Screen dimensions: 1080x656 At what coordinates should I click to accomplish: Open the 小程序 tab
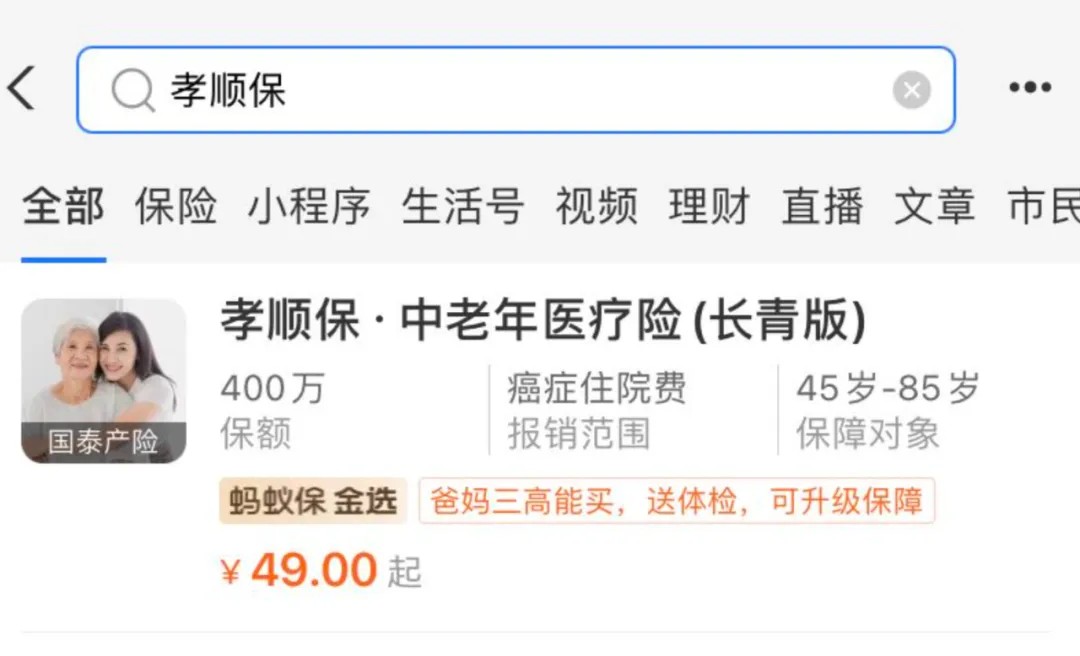pos(309,206)
